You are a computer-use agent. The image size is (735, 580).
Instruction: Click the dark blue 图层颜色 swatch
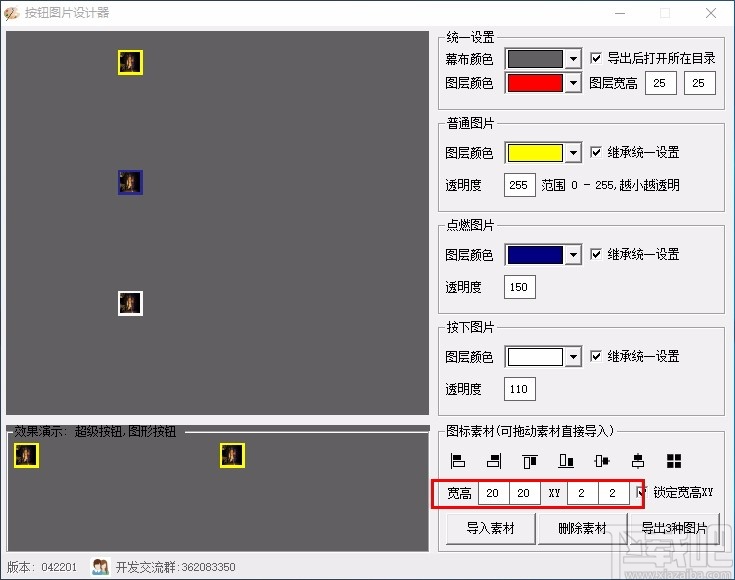[535, 255]
